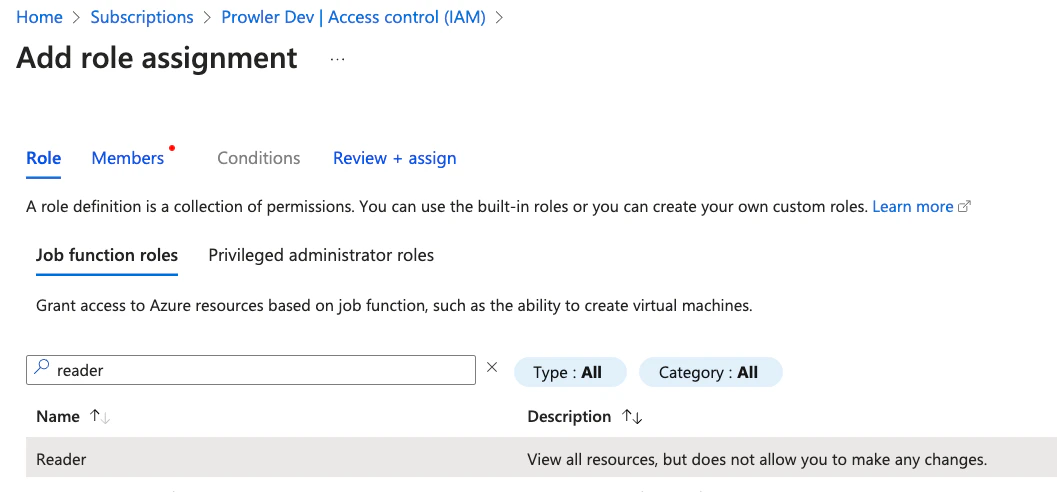Open the ellipsis more options next to title
The width and height of the screenshot is (1057, 492).
(x=338, y=59)
